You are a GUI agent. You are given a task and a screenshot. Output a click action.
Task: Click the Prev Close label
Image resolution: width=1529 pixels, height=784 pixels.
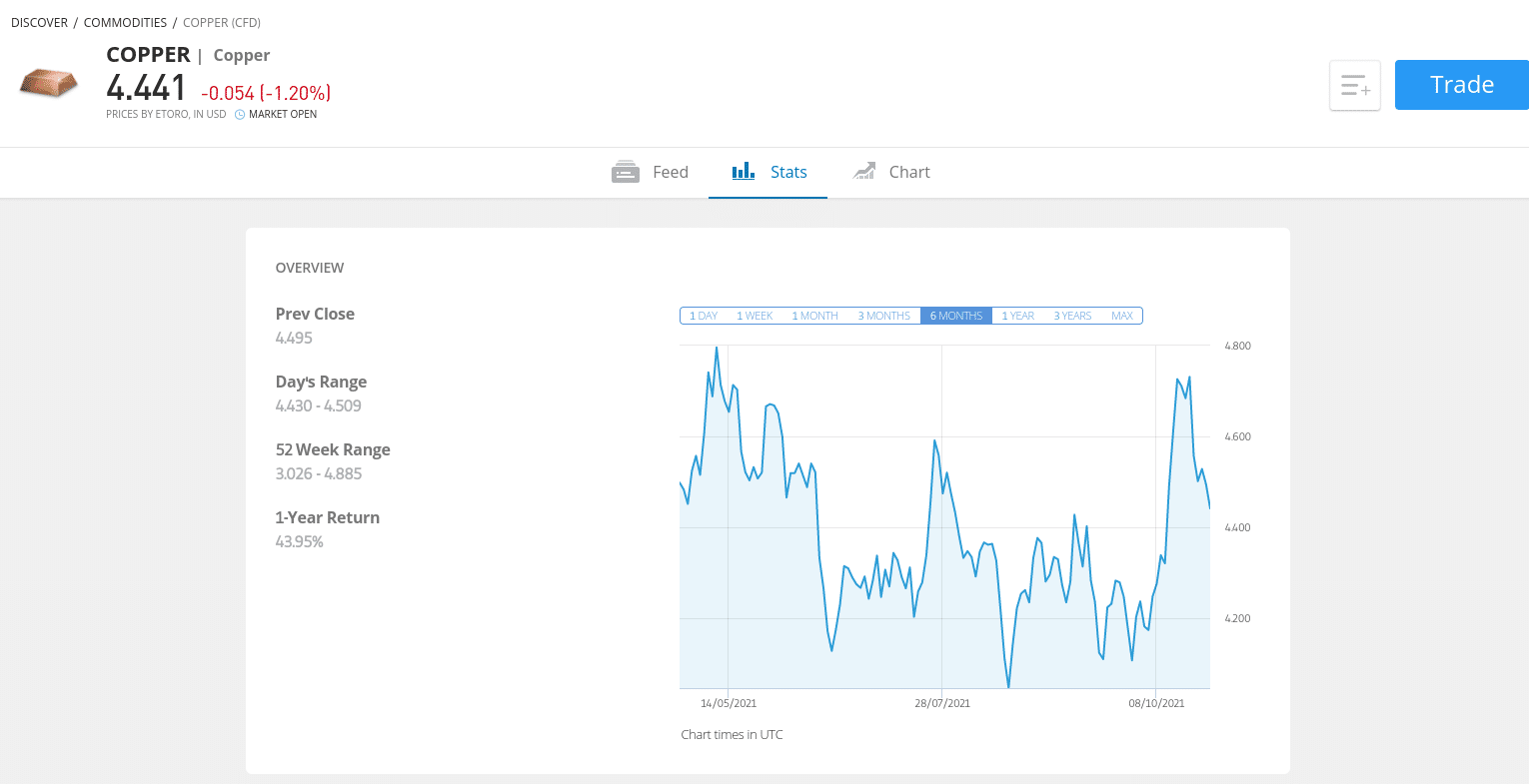[x=315, y=314]
